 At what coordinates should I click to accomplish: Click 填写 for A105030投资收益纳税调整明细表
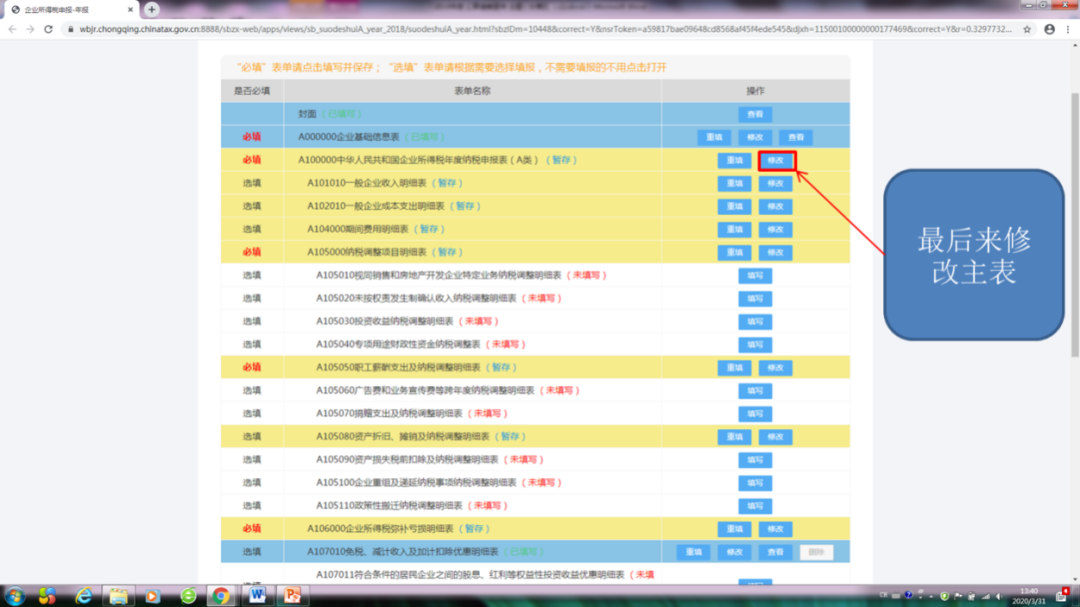point(755,322)
